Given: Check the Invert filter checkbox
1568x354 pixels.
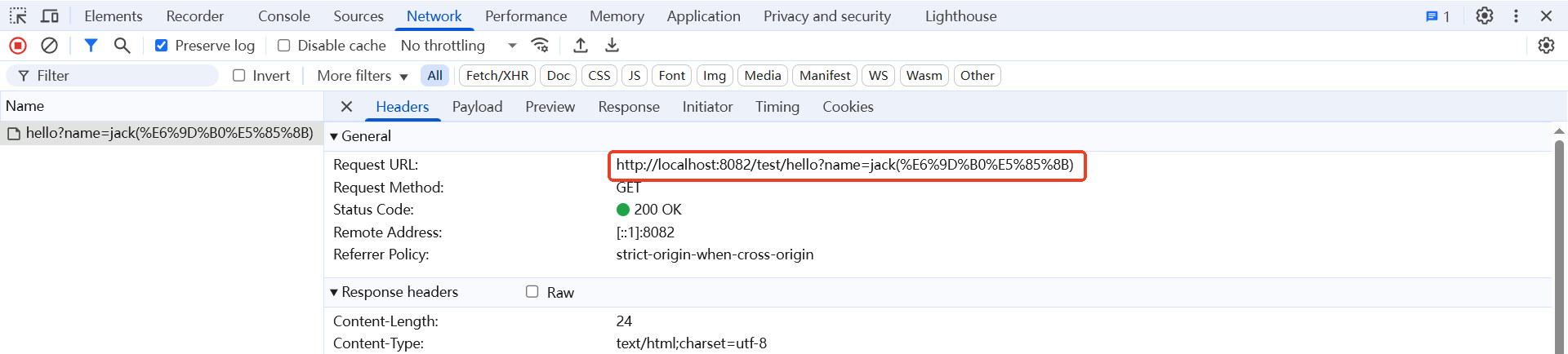Looking at the screenshot, I should (239, 76).
